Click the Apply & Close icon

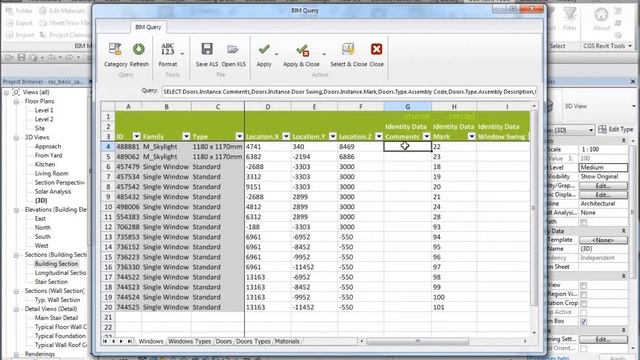click(302, 50)
